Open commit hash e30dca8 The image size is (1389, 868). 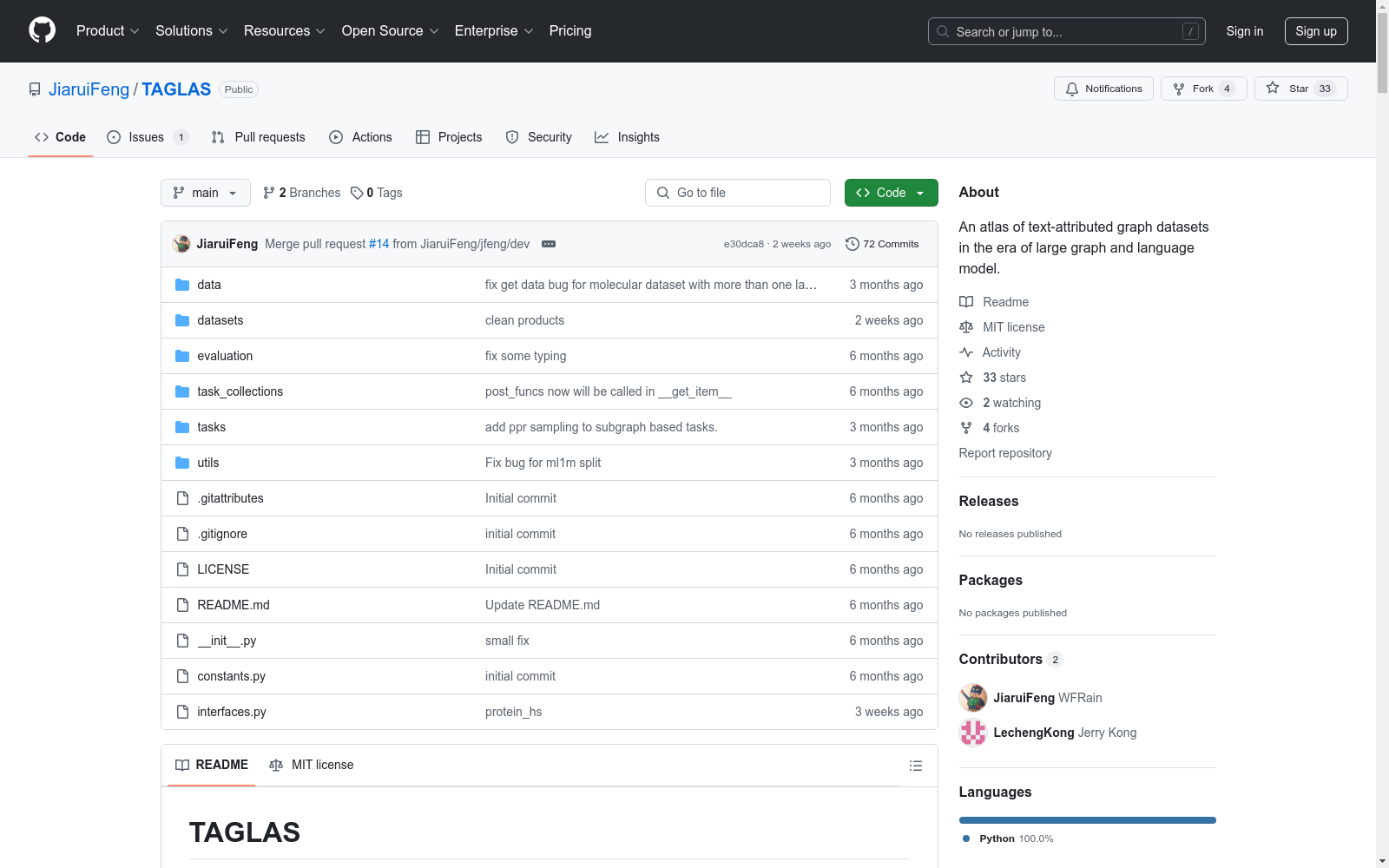tap(744, 244)
